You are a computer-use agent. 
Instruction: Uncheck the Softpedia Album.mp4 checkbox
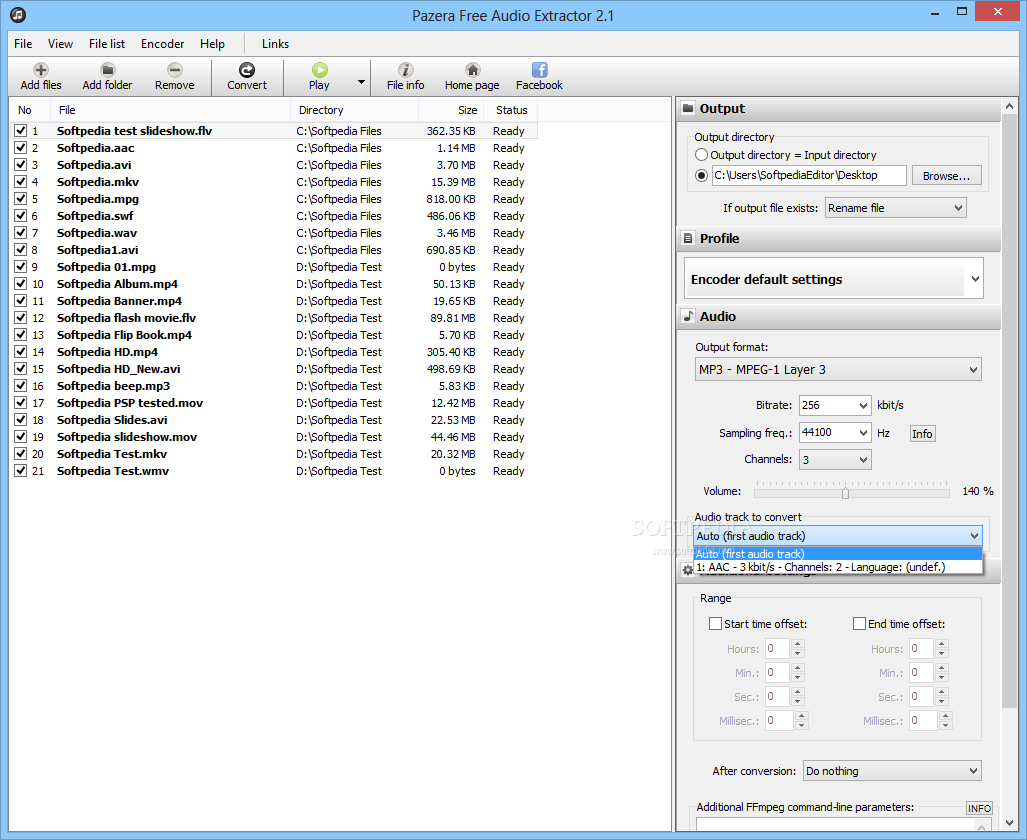point(20,284)
